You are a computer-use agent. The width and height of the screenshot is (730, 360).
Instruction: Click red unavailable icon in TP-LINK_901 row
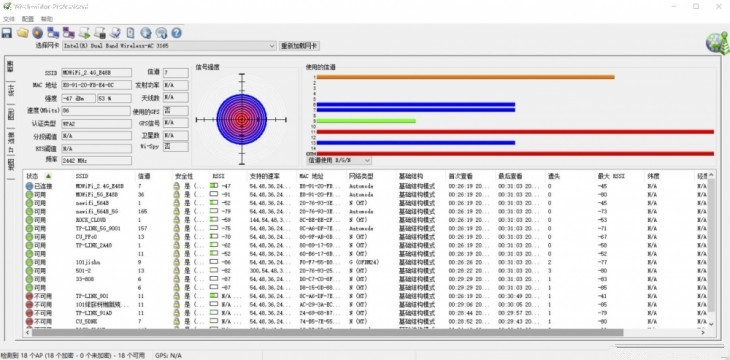tap(29, 296)
